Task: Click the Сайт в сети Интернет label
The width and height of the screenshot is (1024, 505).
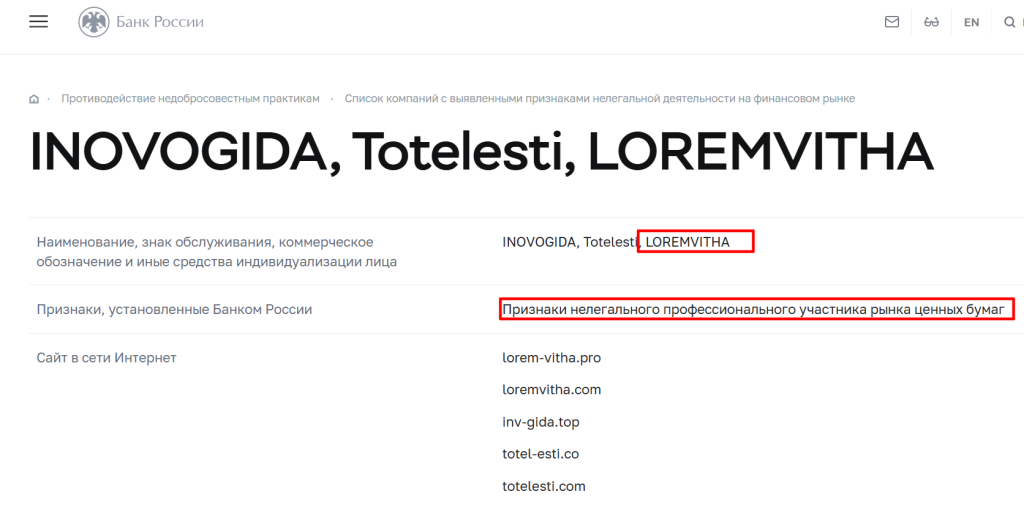Action: (x=106, y=358)
